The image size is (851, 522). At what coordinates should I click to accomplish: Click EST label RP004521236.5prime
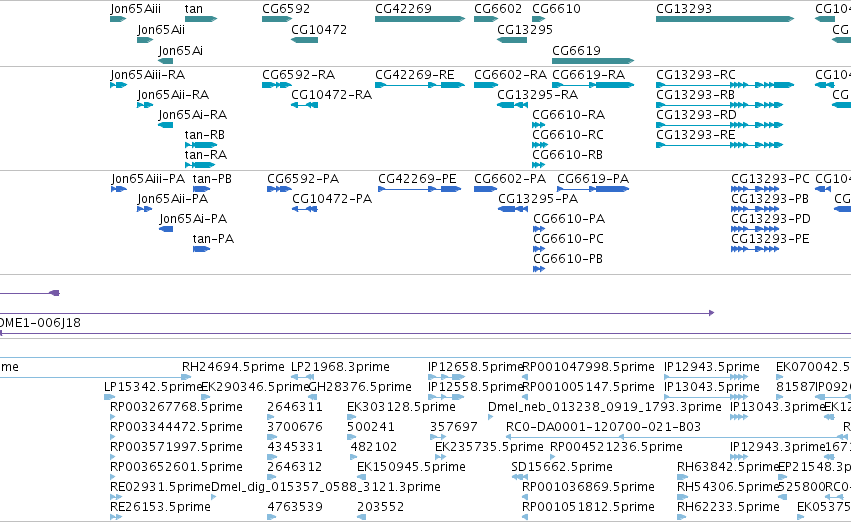tap(617, 447)
